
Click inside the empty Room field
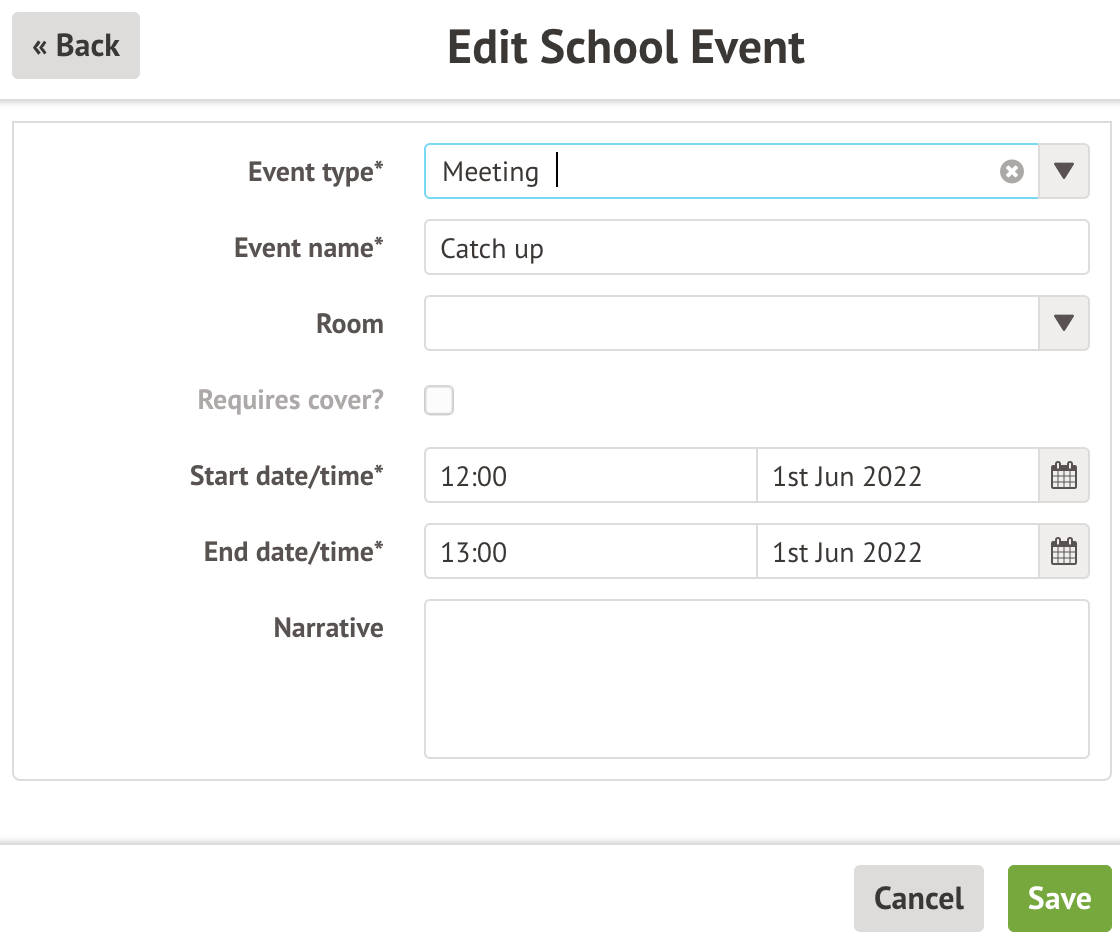coord(732,324)
